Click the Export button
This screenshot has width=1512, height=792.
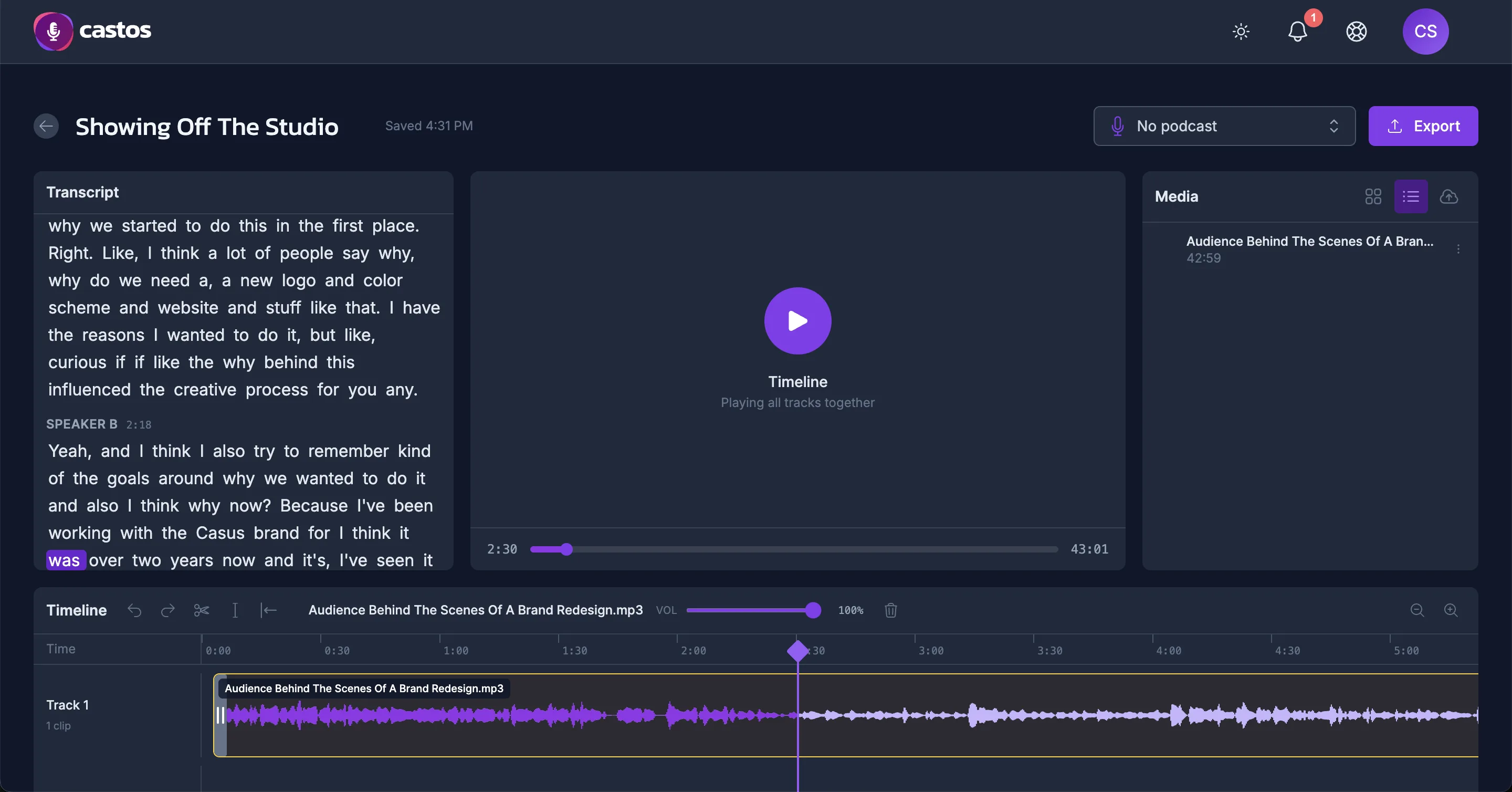click(1423, 126)
